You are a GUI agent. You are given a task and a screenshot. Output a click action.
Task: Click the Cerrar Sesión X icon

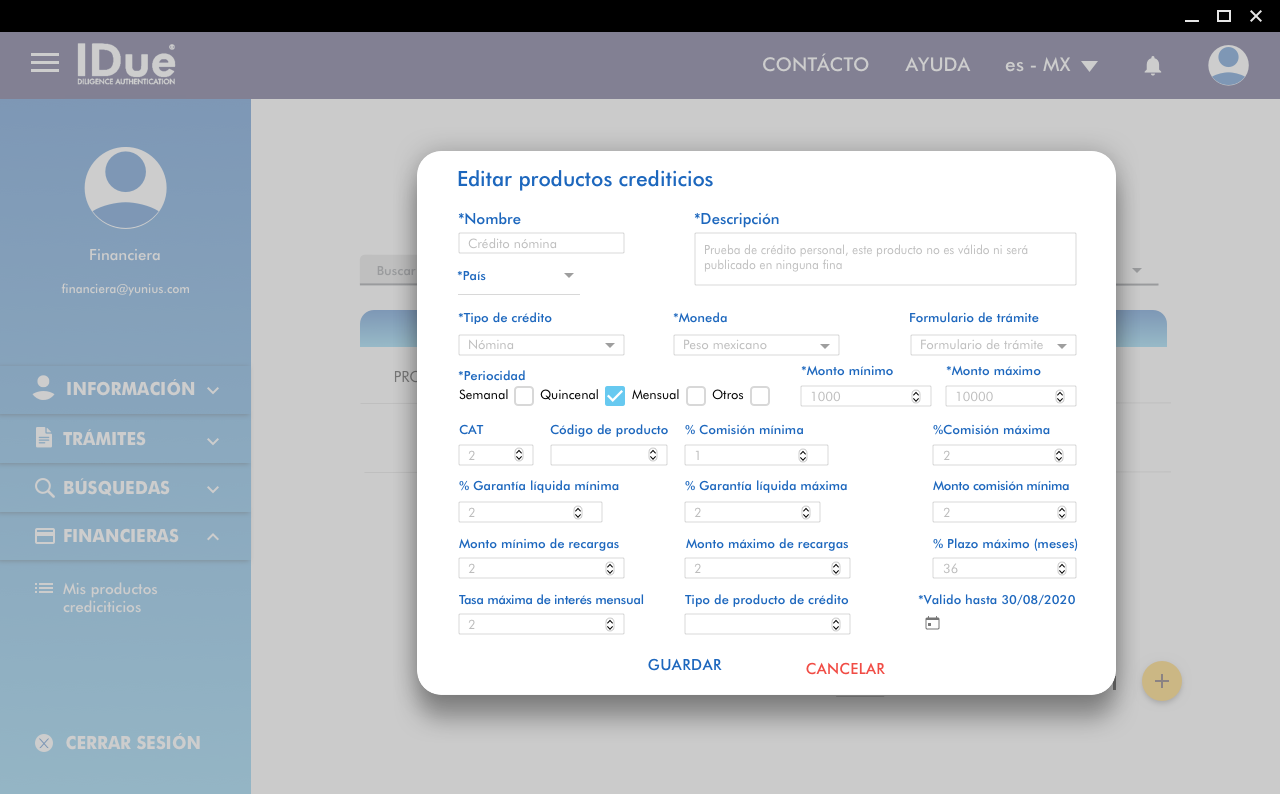pos(44,743)
